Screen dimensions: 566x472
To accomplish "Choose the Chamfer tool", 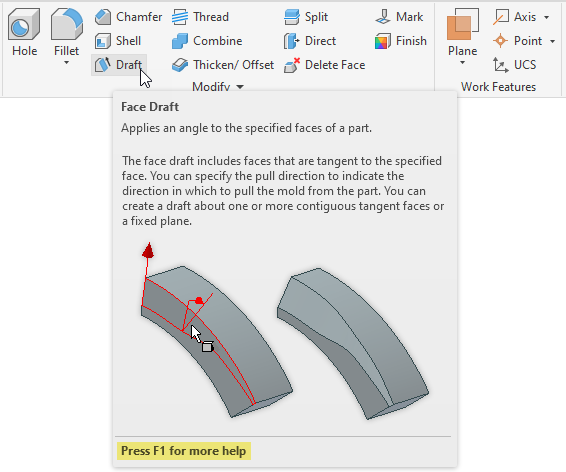I will (x=129, y=17).
